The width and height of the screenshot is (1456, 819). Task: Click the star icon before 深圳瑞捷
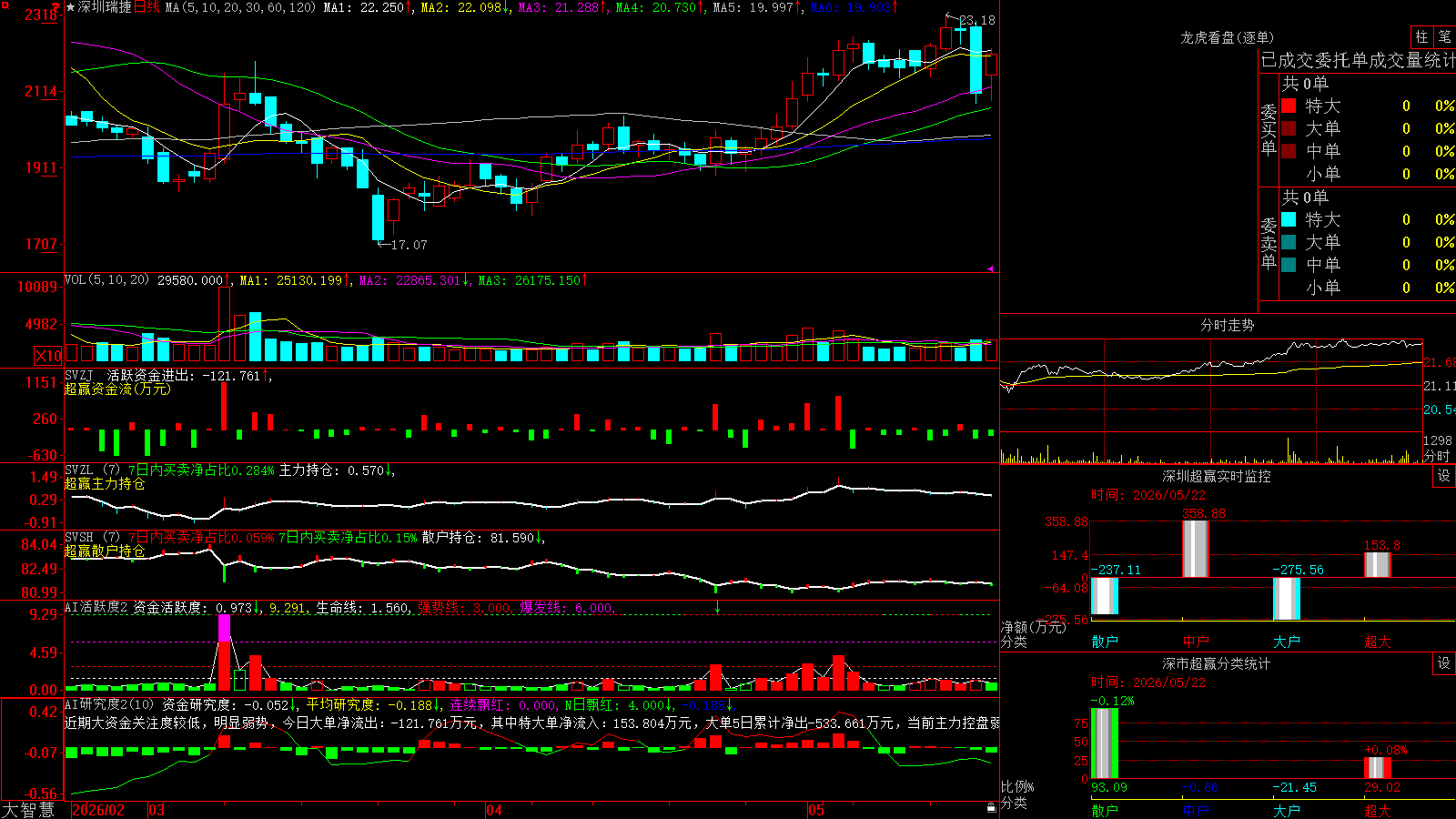coord(70,7)
